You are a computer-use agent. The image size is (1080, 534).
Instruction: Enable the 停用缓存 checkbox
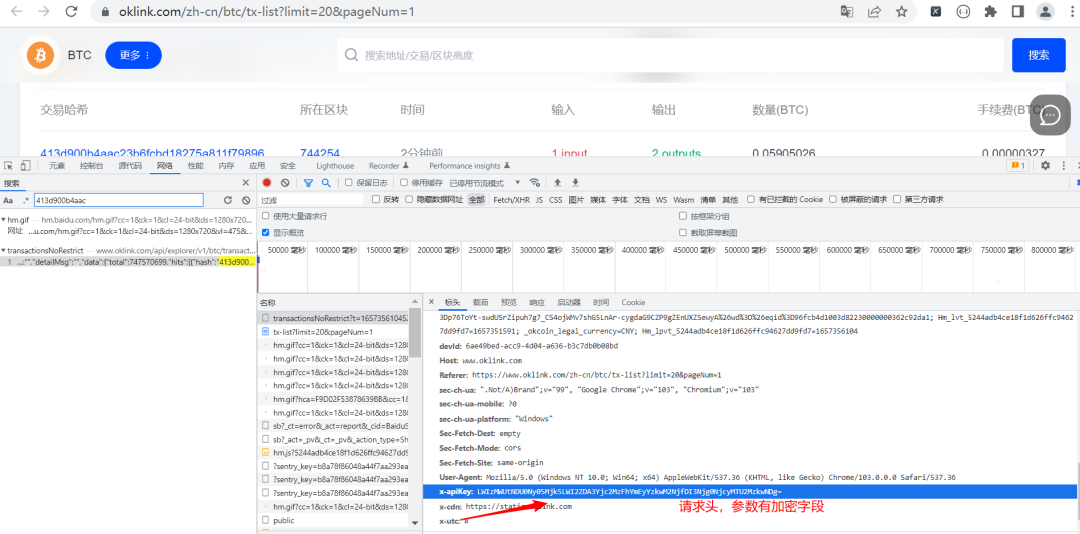tap(405, 183)
